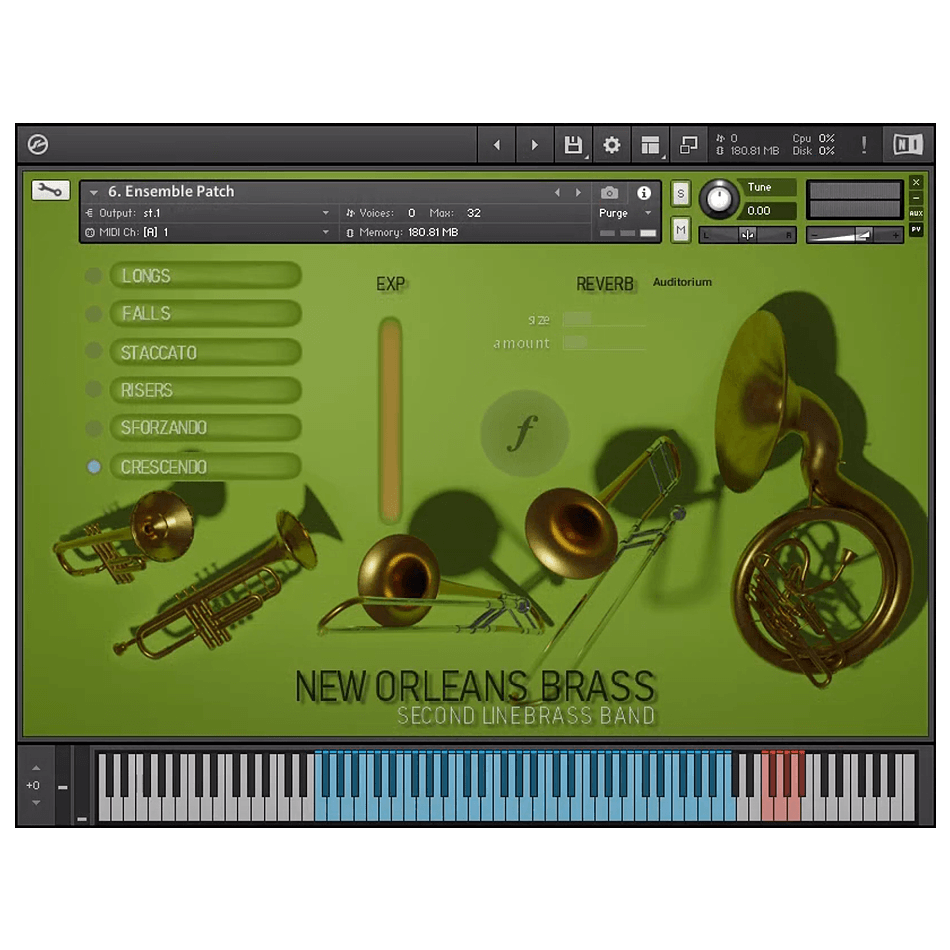Go to the next instrument preset arrow
950x950 pixels.
[578, 193]
